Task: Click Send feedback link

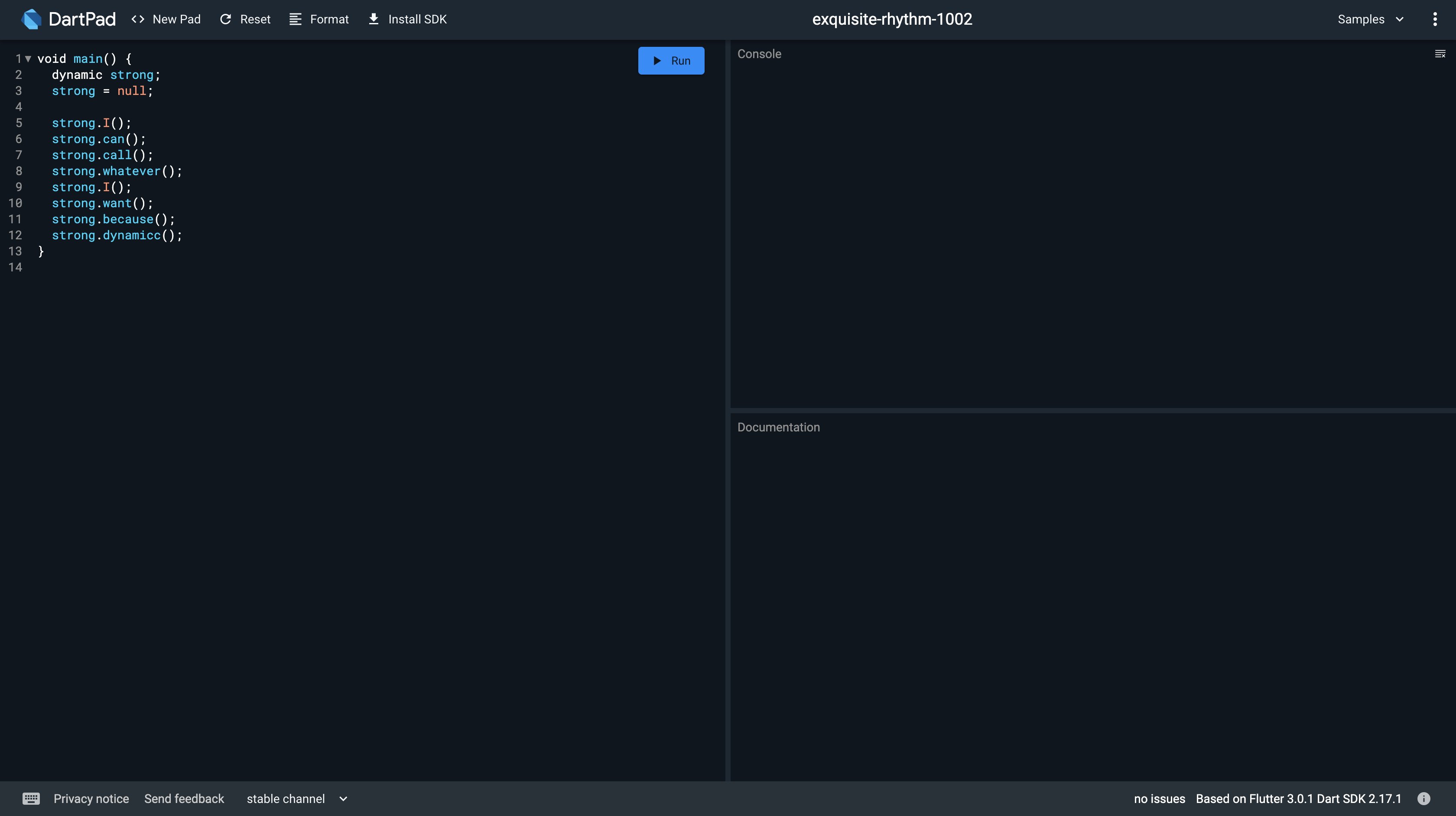Action: point(184,799)
